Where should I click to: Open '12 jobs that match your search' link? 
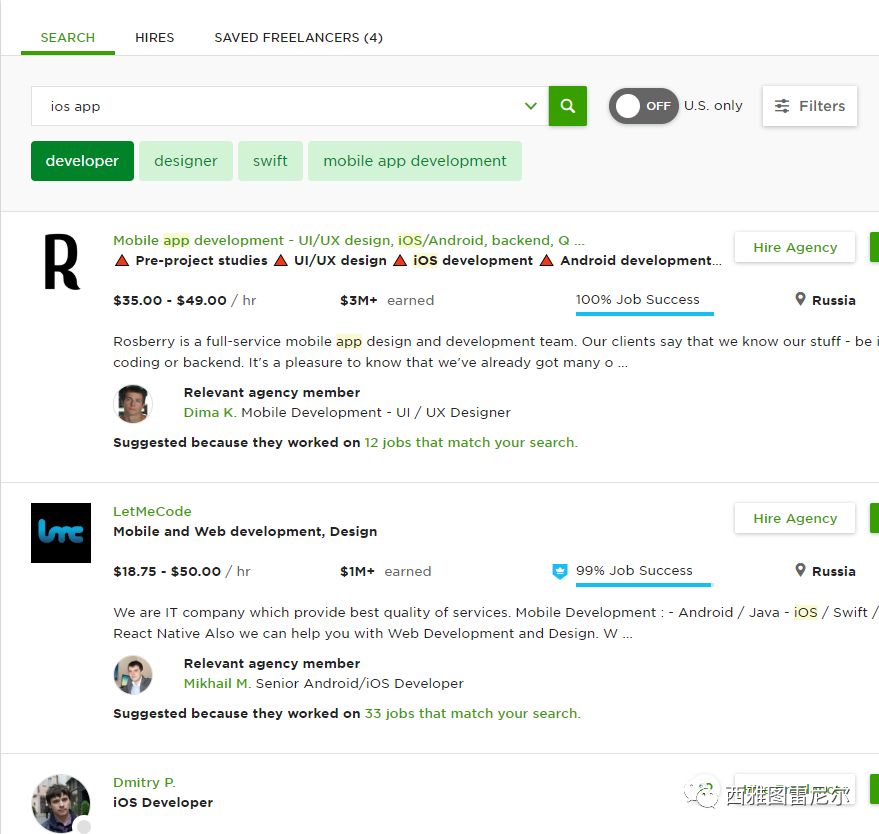coord(471,443)
